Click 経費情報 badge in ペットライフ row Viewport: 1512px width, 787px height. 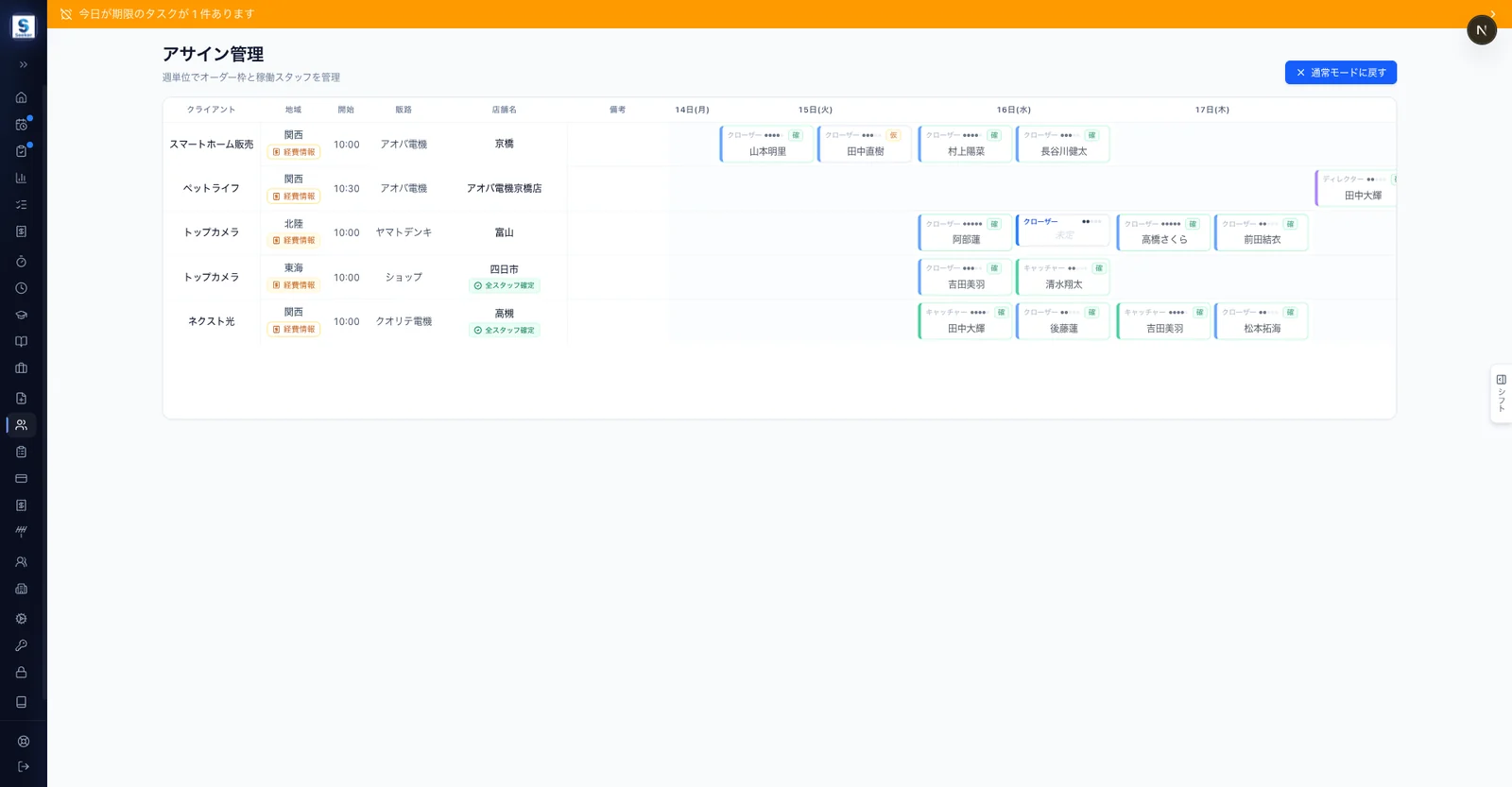pyautogui.click(x=294, y=197)
